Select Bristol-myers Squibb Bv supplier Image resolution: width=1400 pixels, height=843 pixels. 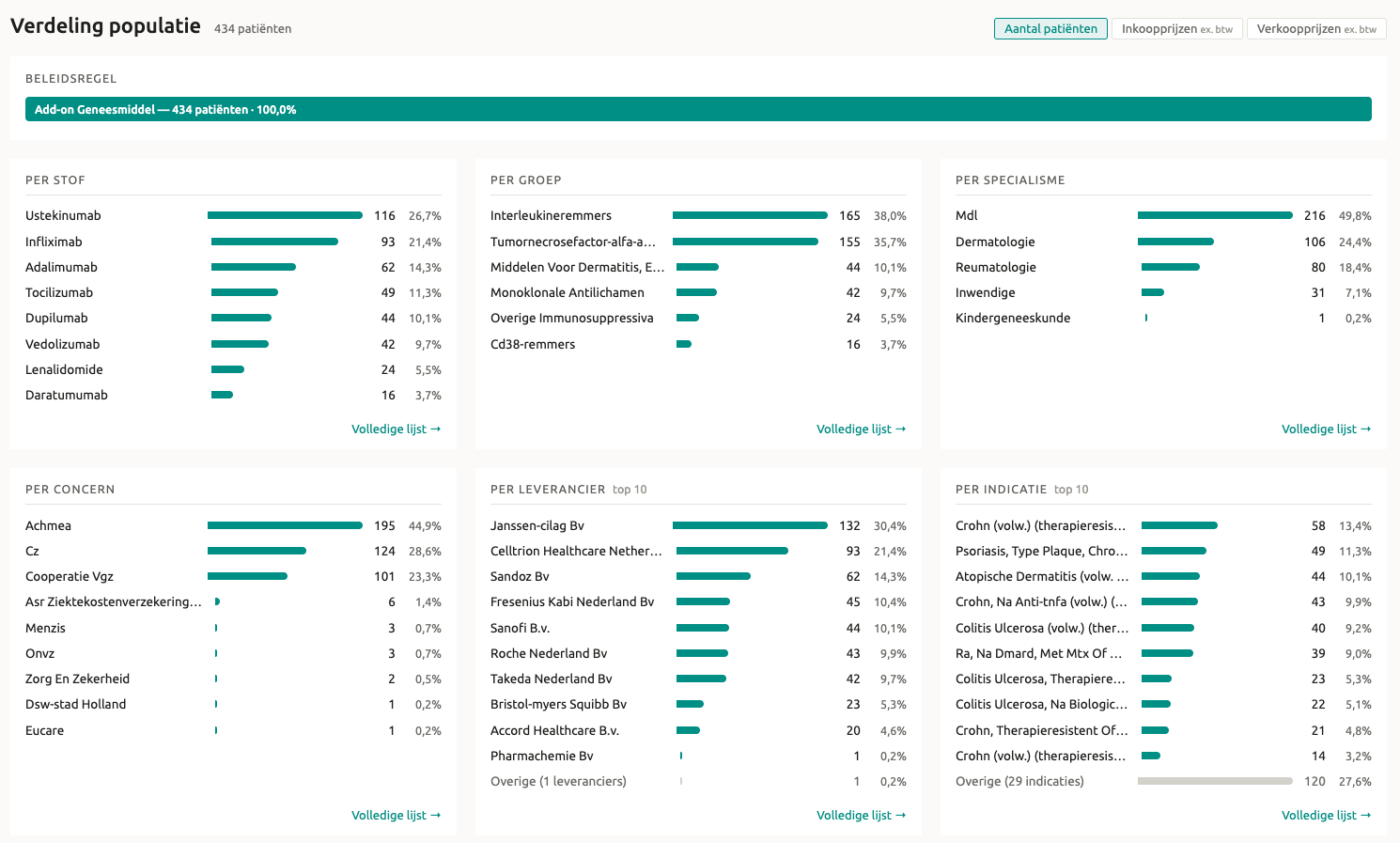click(698, 705)
